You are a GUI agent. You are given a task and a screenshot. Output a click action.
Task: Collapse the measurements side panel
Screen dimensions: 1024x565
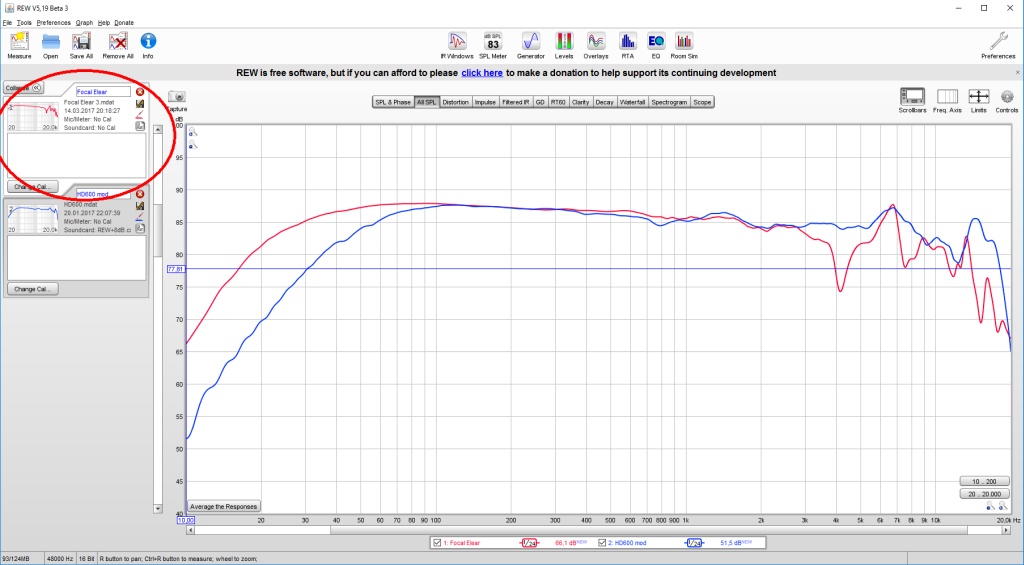click(x=24, y=88)
